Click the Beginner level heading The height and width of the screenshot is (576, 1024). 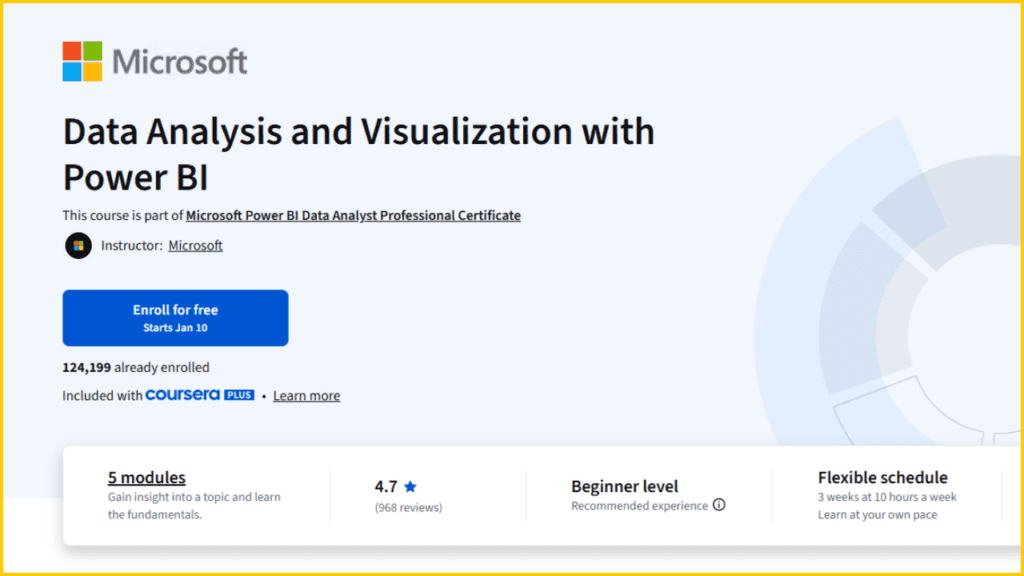point(624,487)
